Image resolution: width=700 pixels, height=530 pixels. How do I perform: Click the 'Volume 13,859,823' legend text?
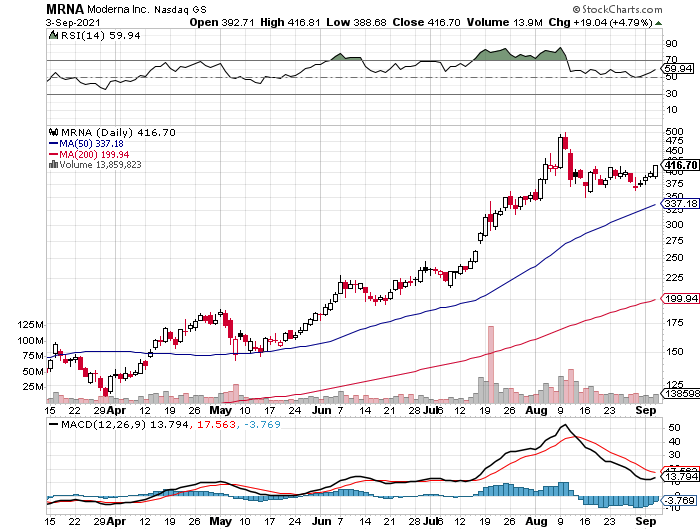tap(100, 165)
